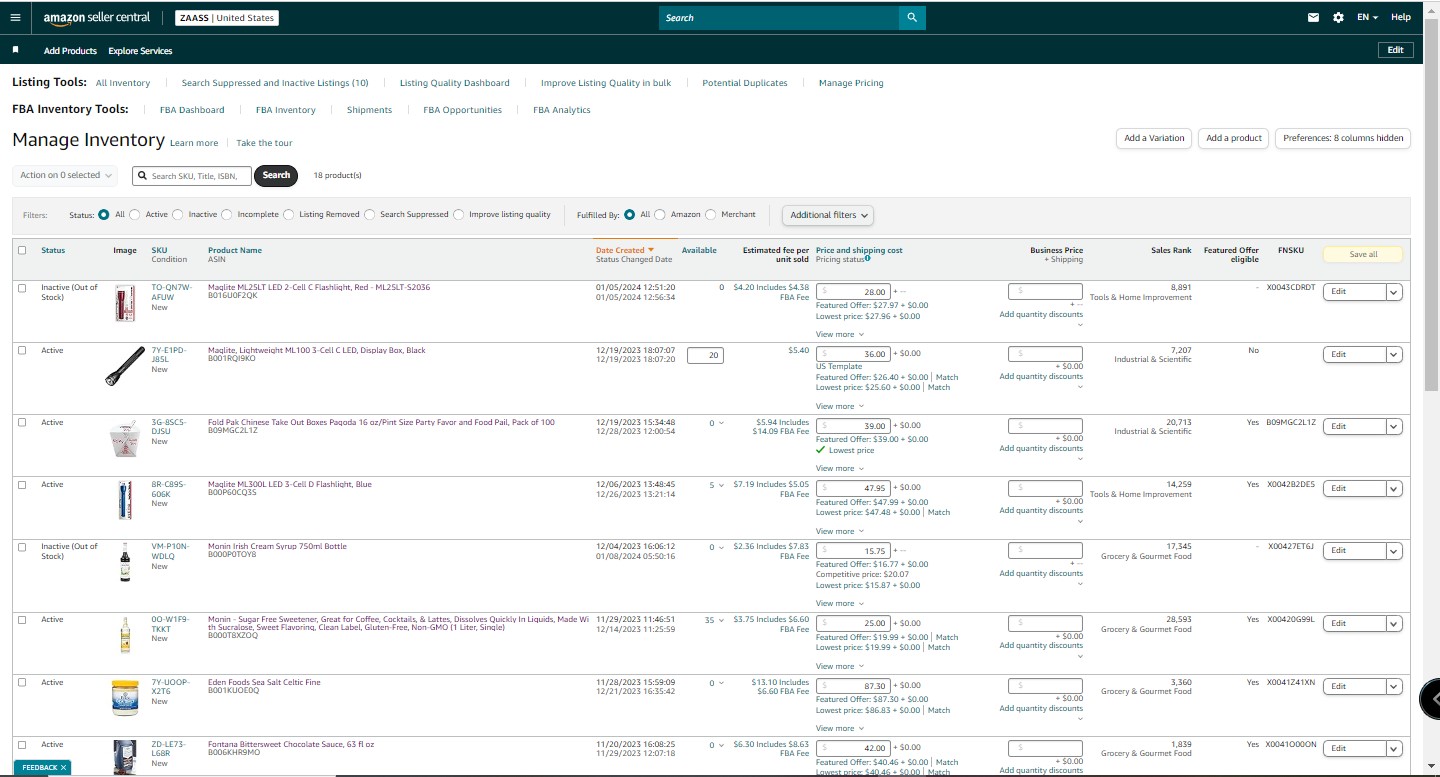Select the Improve listing quality radio filter
Viewport: 1440px width, 777px height.
pos(459,214)
